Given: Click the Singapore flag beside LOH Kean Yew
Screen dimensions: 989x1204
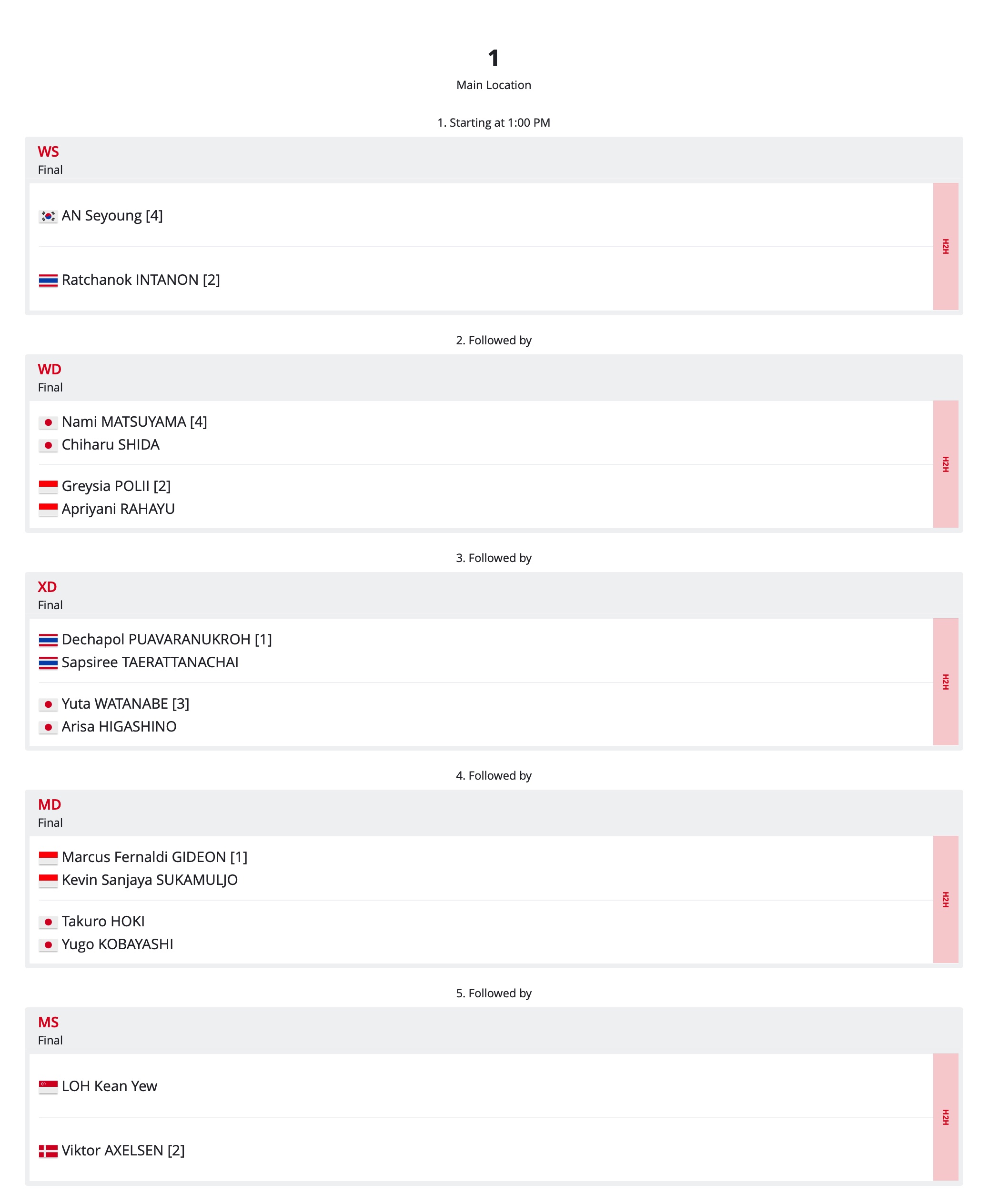Looking at the screenshot, I should click(48, 1087).
